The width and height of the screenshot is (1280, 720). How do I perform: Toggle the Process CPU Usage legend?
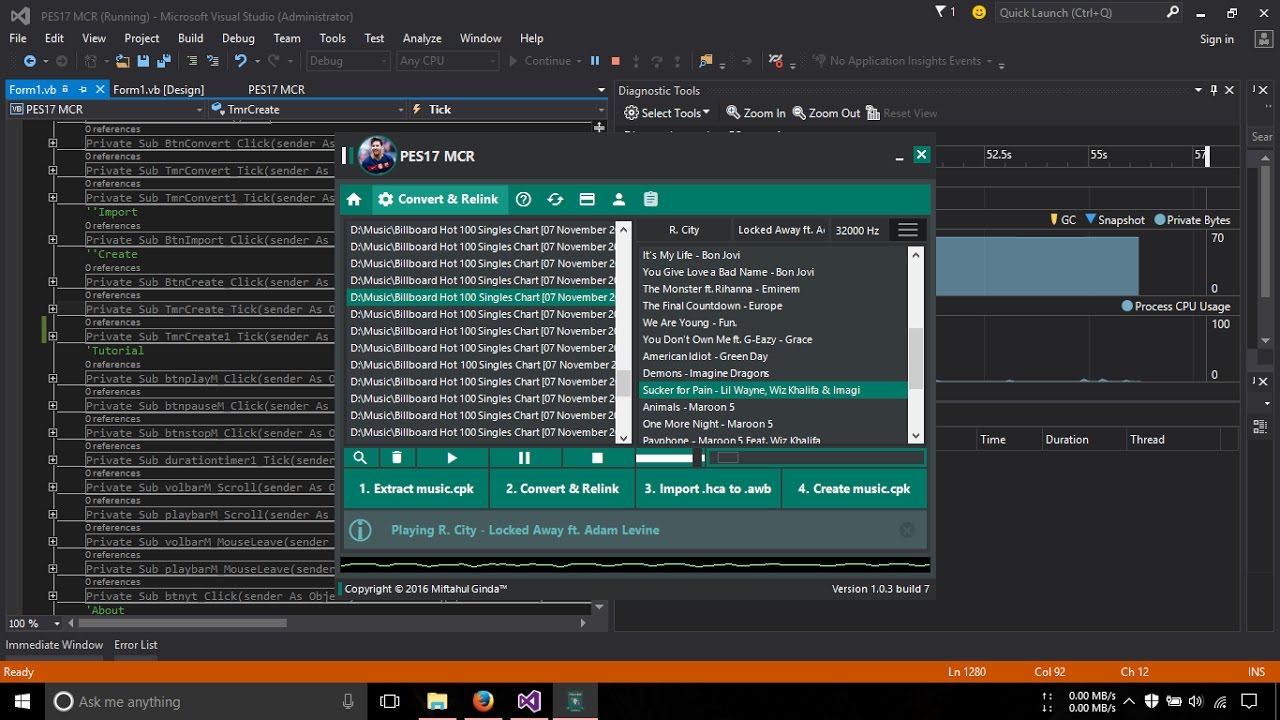click(1176, 306)
